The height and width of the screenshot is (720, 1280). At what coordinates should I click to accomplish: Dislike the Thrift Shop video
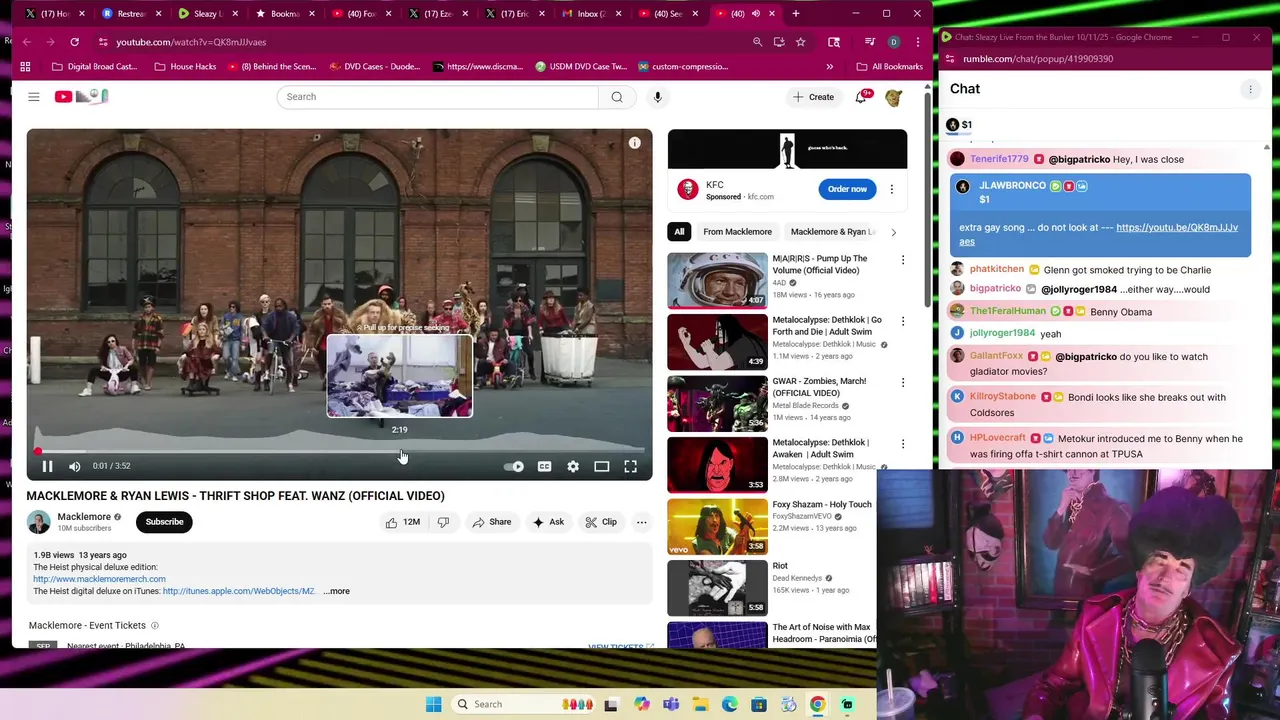[x=443, y=522]
